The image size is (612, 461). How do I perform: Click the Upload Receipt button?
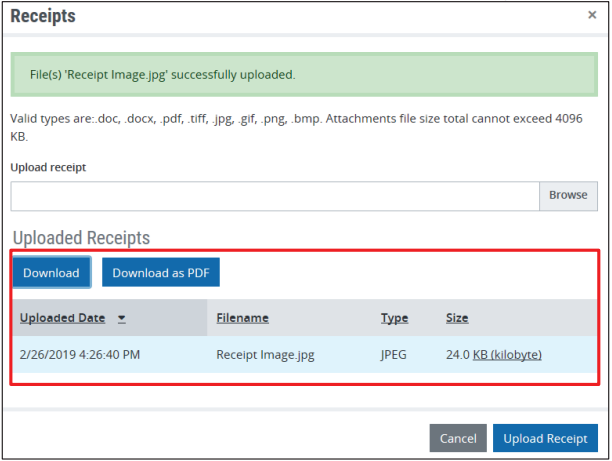coord(545,438)
